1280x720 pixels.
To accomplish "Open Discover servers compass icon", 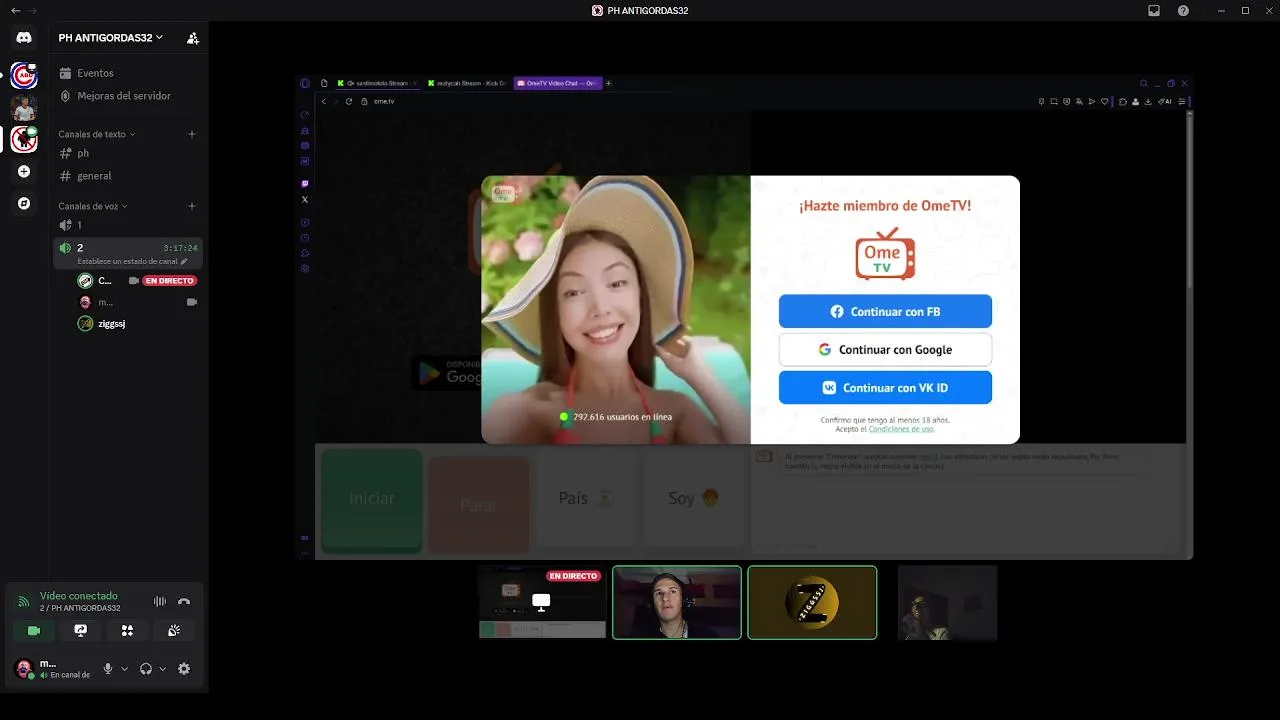I will 24,203.
